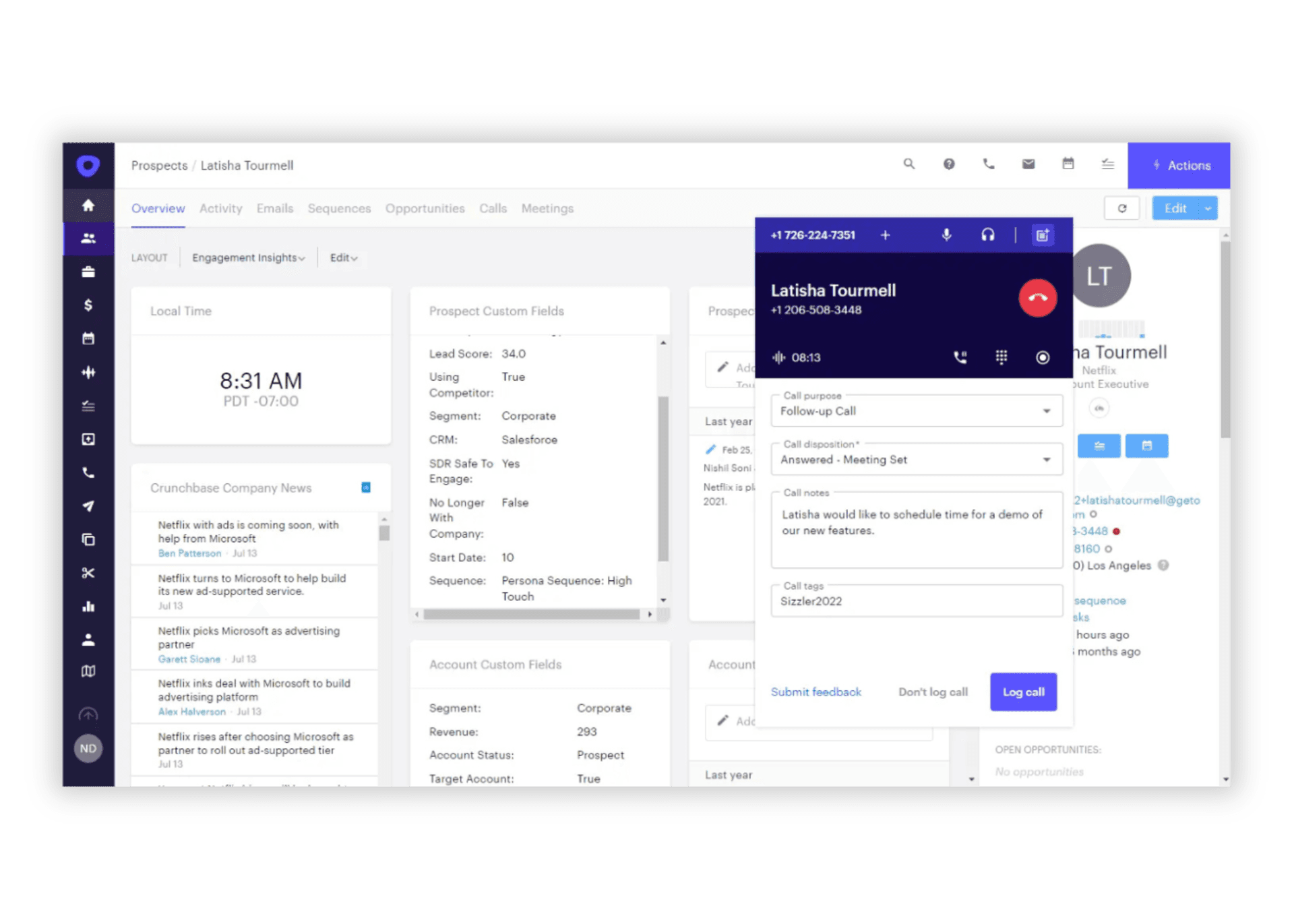Expand the Call purpose dropdown
The height and width of the screenshot is (924, 1294).
point(1046,411)
